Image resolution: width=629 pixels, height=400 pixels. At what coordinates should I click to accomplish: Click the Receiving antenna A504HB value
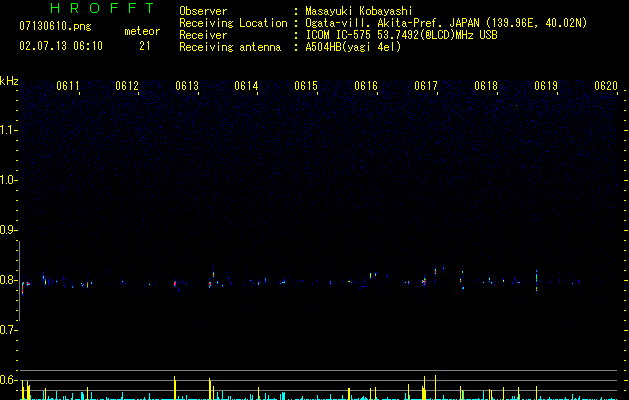(x=353, y=47)
